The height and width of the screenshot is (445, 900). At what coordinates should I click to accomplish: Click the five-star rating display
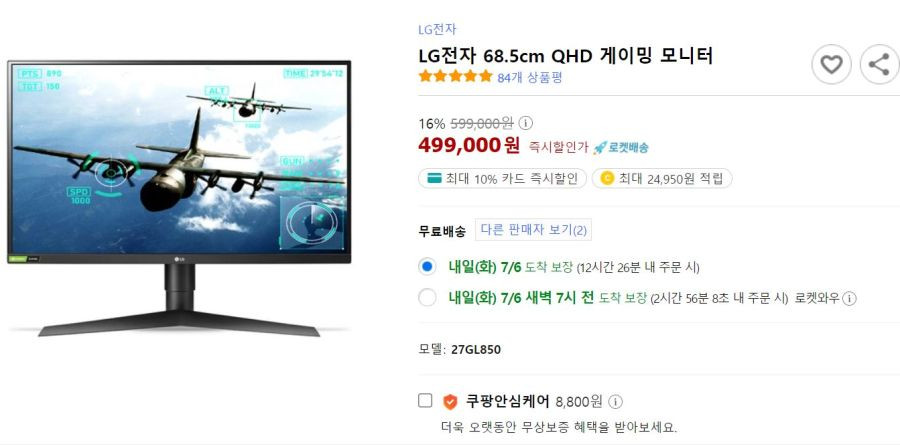(x=455, y=76)
